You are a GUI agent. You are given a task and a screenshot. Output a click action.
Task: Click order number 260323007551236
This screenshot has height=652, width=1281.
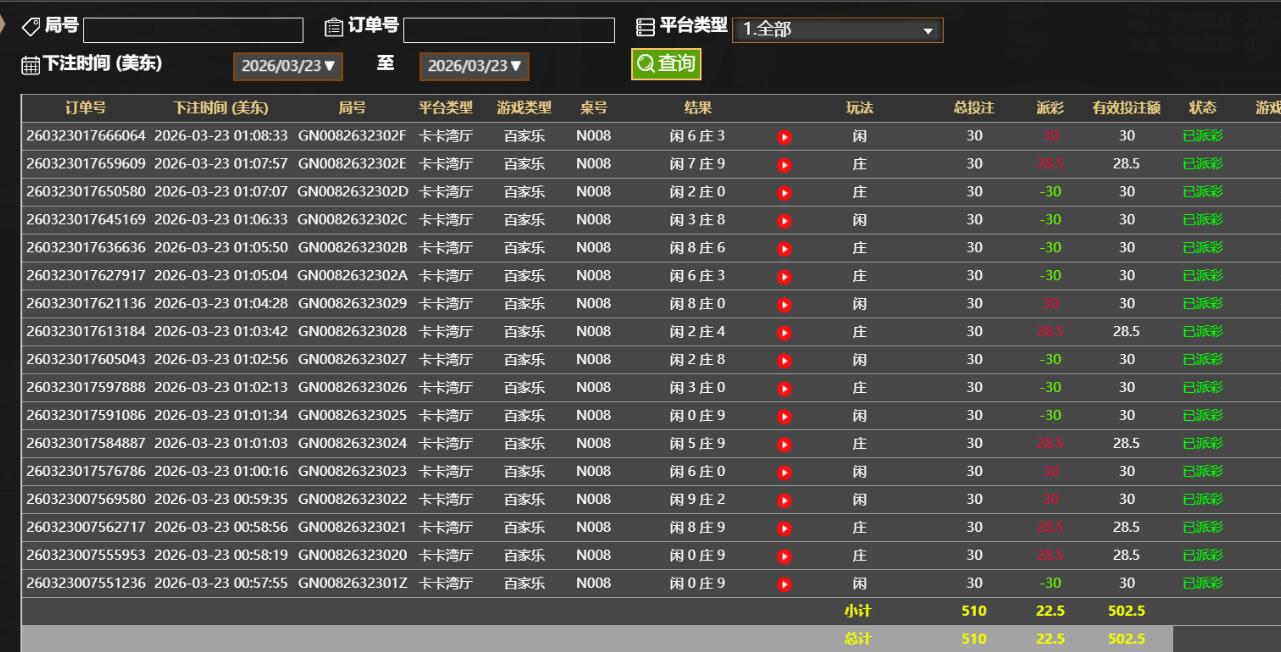(86, 584)
